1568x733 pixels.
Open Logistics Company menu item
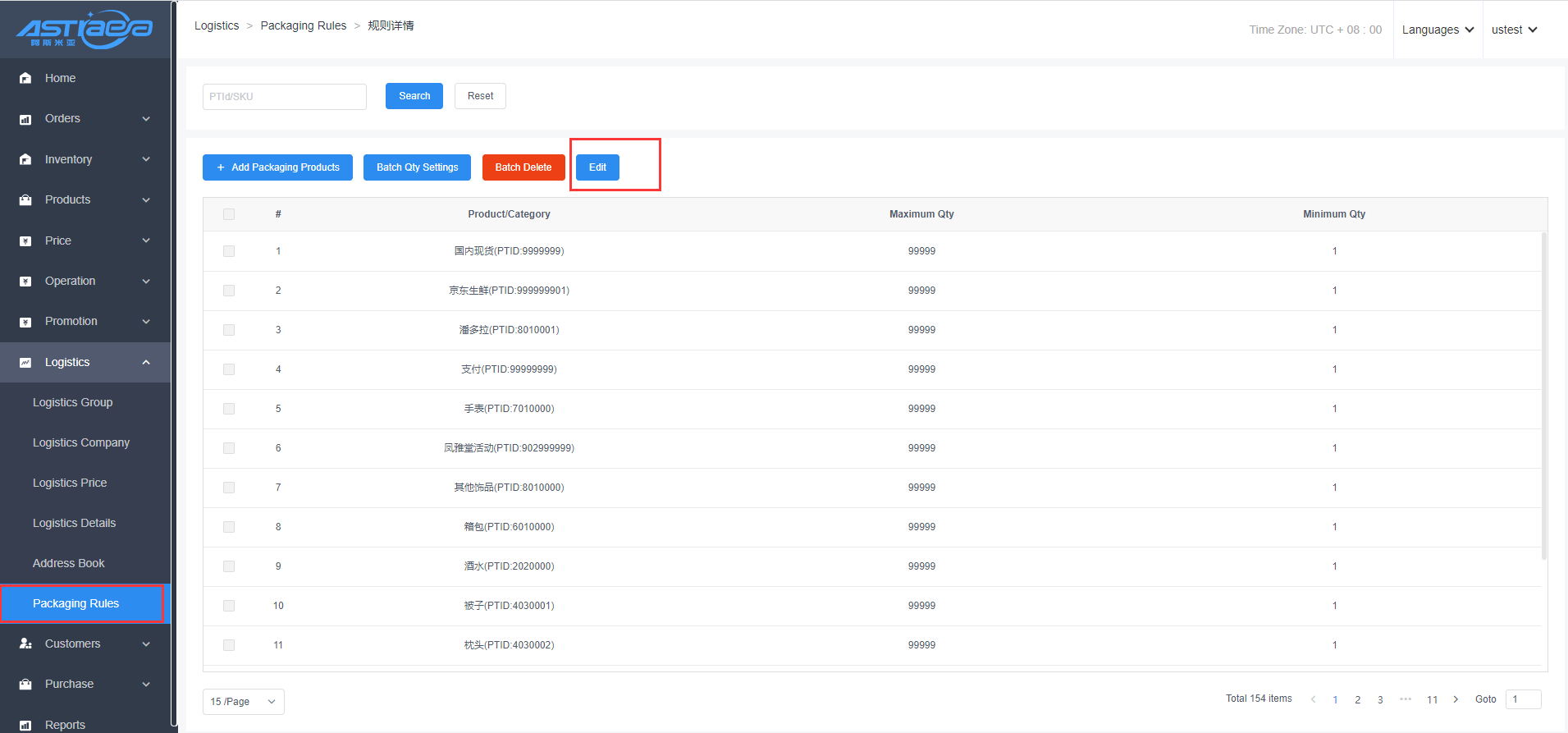click(81, 442)
